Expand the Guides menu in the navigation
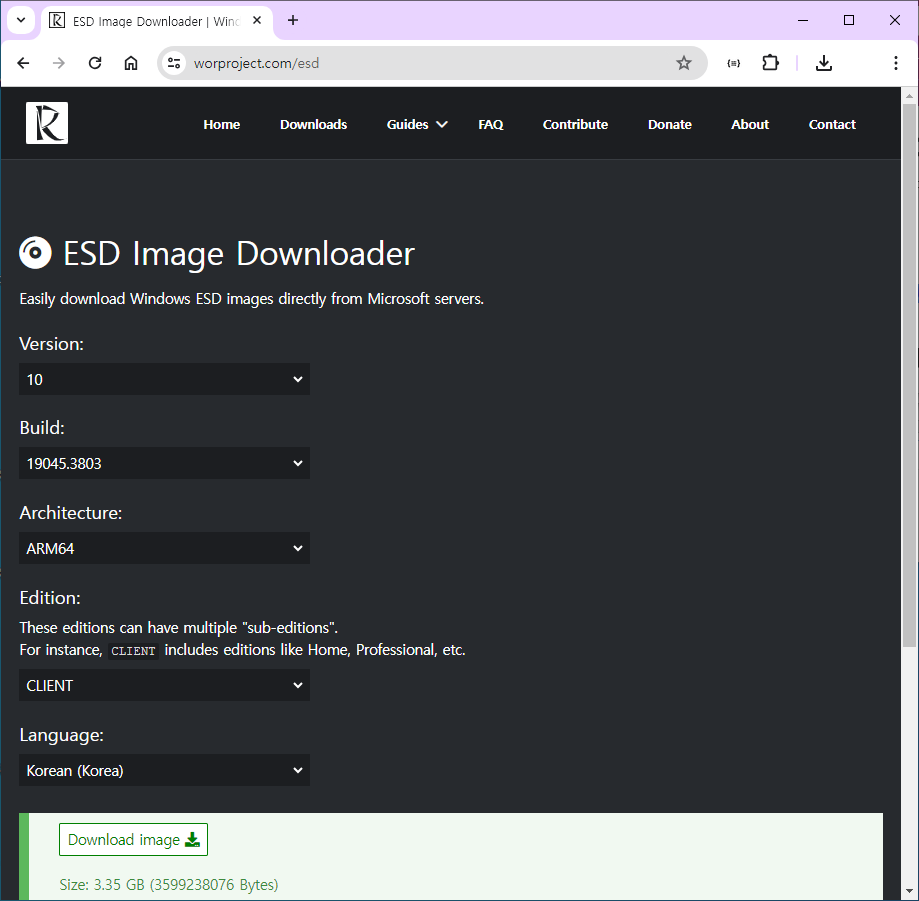This screenshot has width=919, height=901. [x=417, y=124]
